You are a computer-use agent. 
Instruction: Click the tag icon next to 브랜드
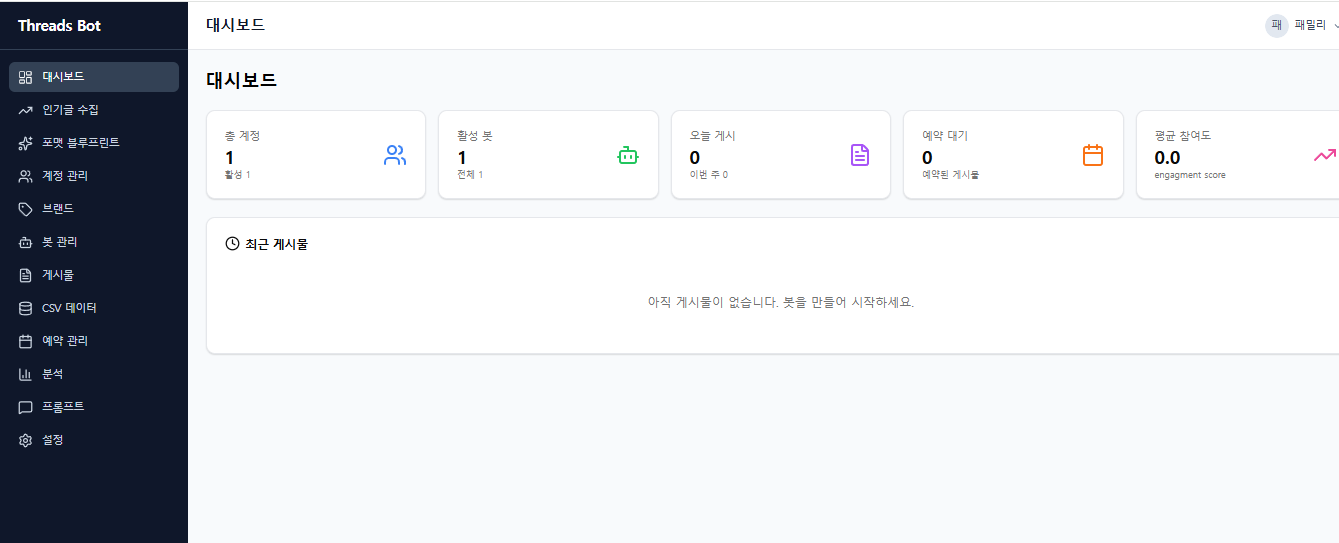[26, 209]
